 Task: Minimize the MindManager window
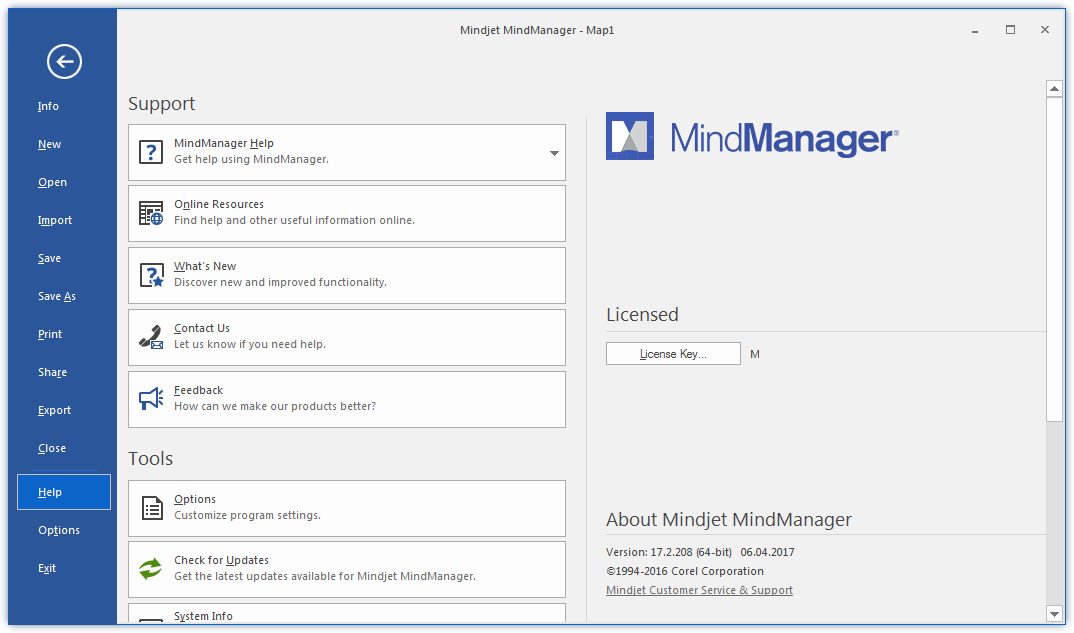click(975, 30)
